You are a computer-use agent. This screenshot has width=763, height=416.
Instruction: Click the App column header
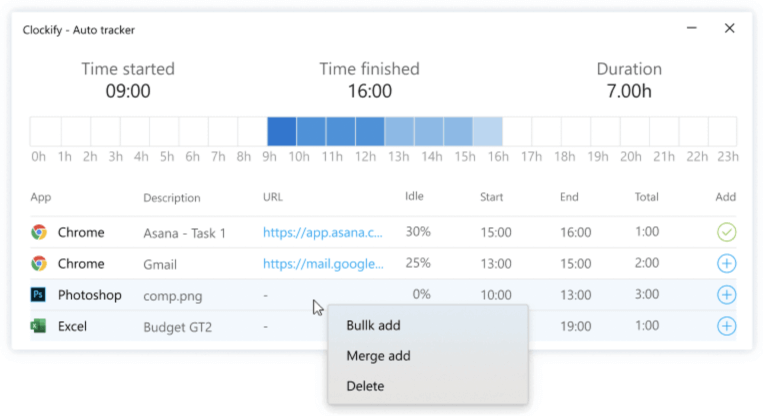pos(41,197)
